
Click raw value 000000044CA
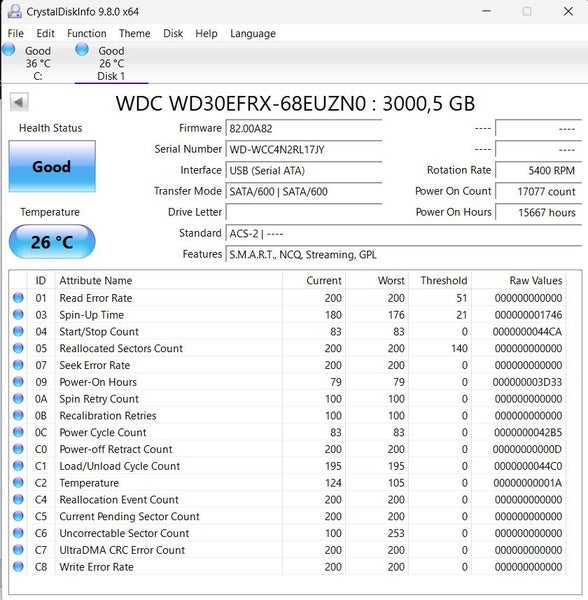pos(527,332)
